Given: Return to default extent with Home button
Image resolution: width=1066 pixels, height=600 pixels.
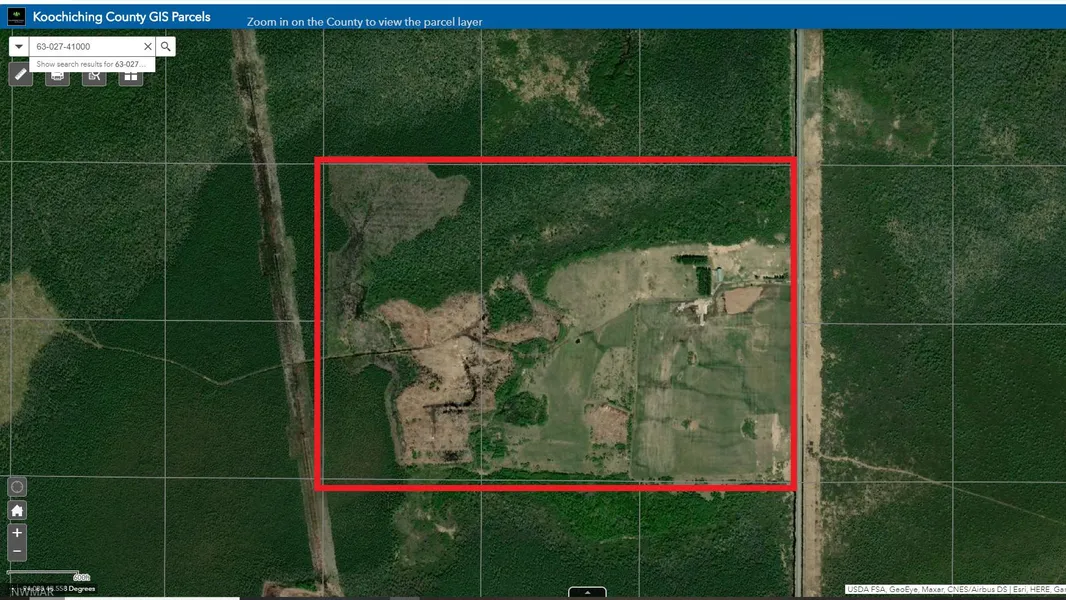Looking at the screenshot, I should point(17,510).
